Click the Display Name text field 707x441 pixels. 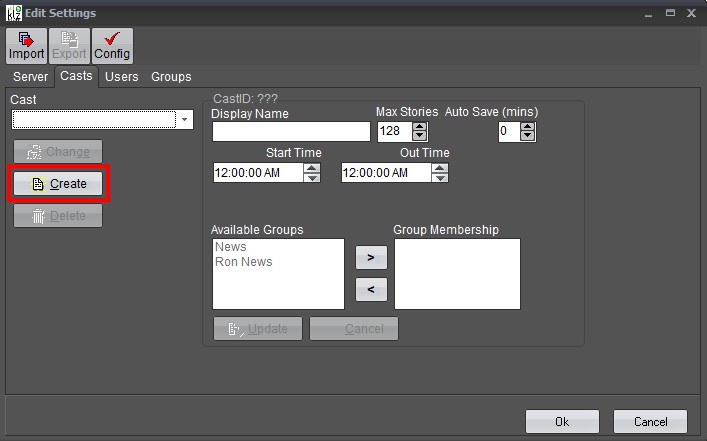[291, 131]
